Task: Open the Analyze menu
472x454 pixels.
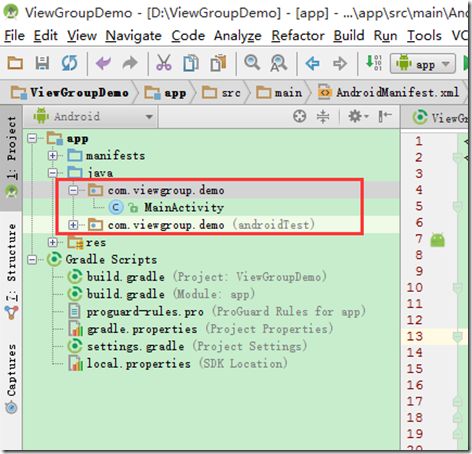Action: point(238,36)
